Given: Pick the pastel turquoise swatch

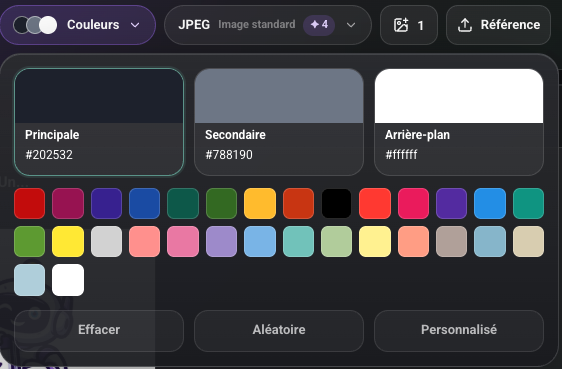Looking at the screenshot, I should (x=298, y=241).
